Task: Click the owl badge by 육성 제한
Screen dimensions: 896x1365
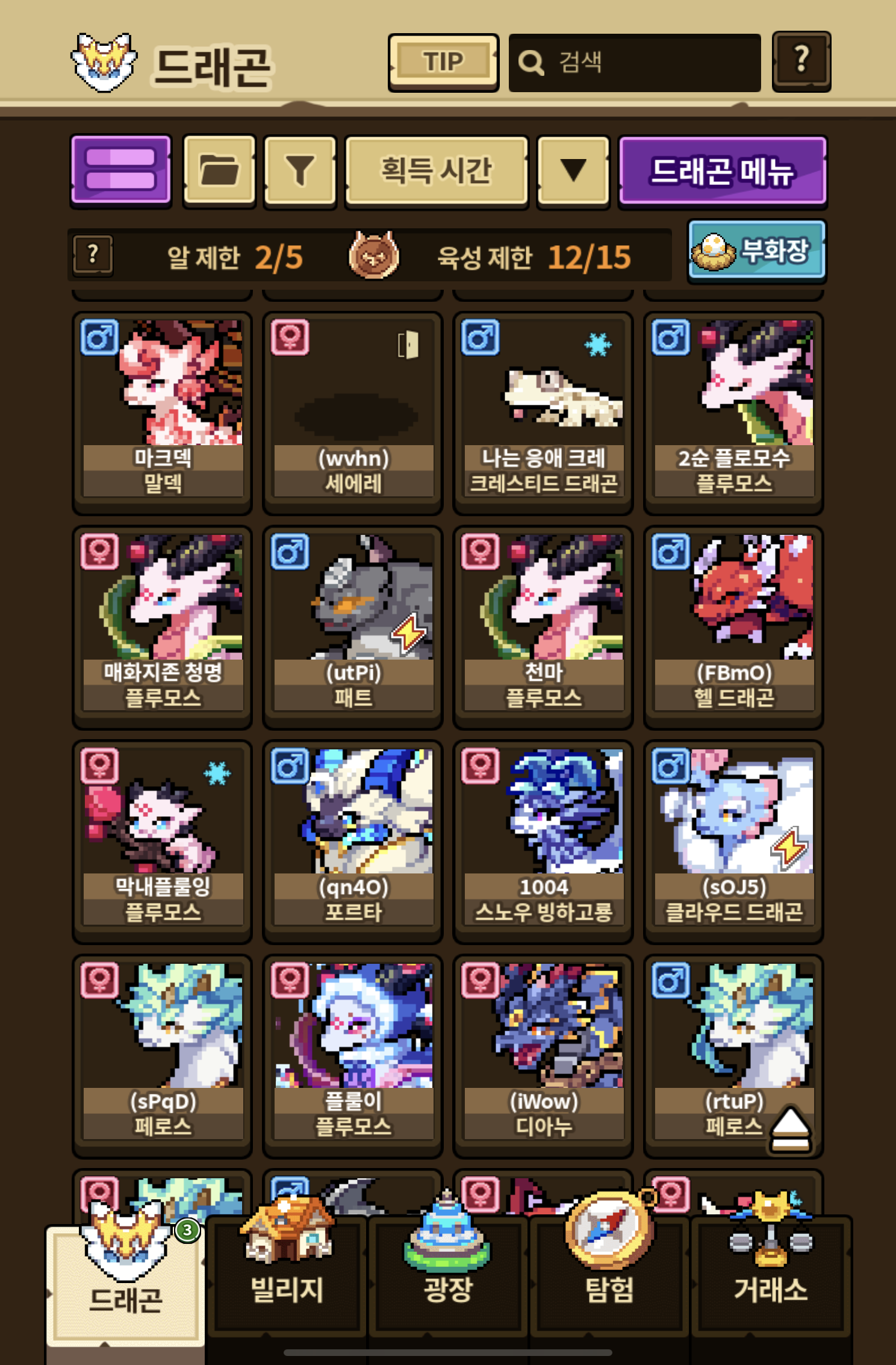Action: (x=374, y=255)
